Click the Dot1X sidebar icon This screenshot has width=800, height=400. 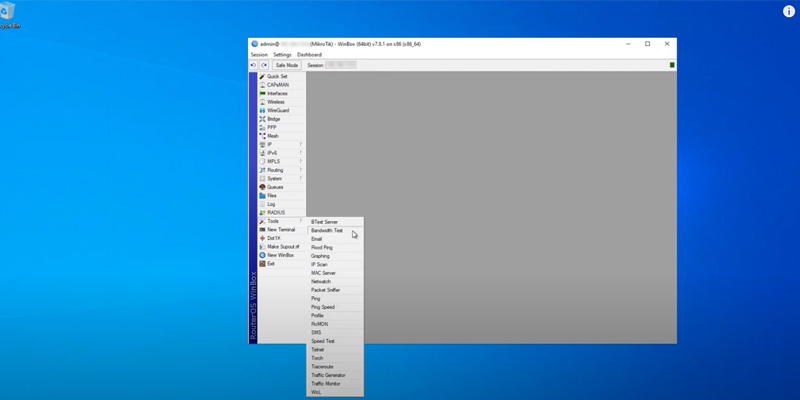262,238
